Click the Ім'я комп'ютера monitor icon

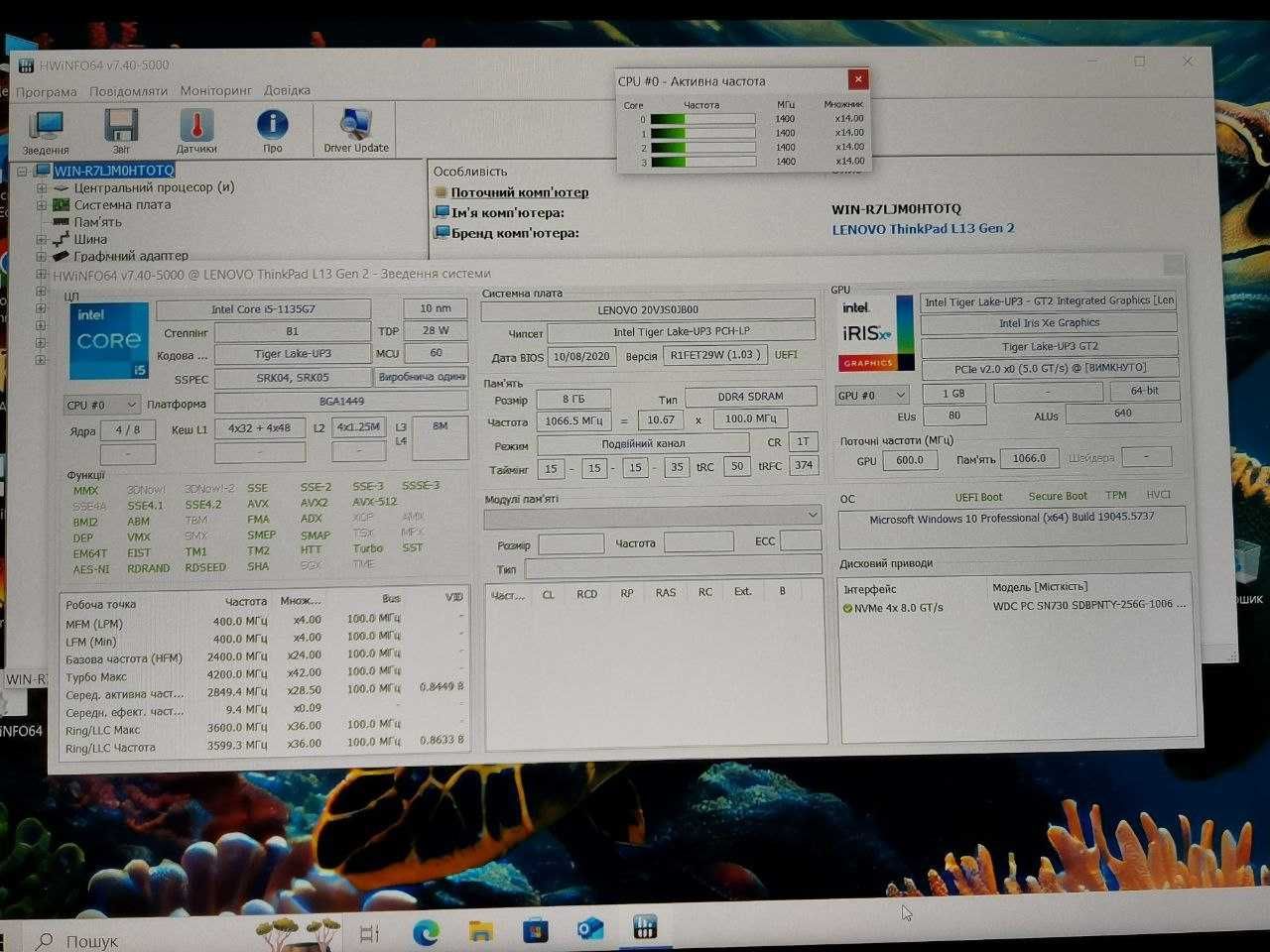point(443,212)
